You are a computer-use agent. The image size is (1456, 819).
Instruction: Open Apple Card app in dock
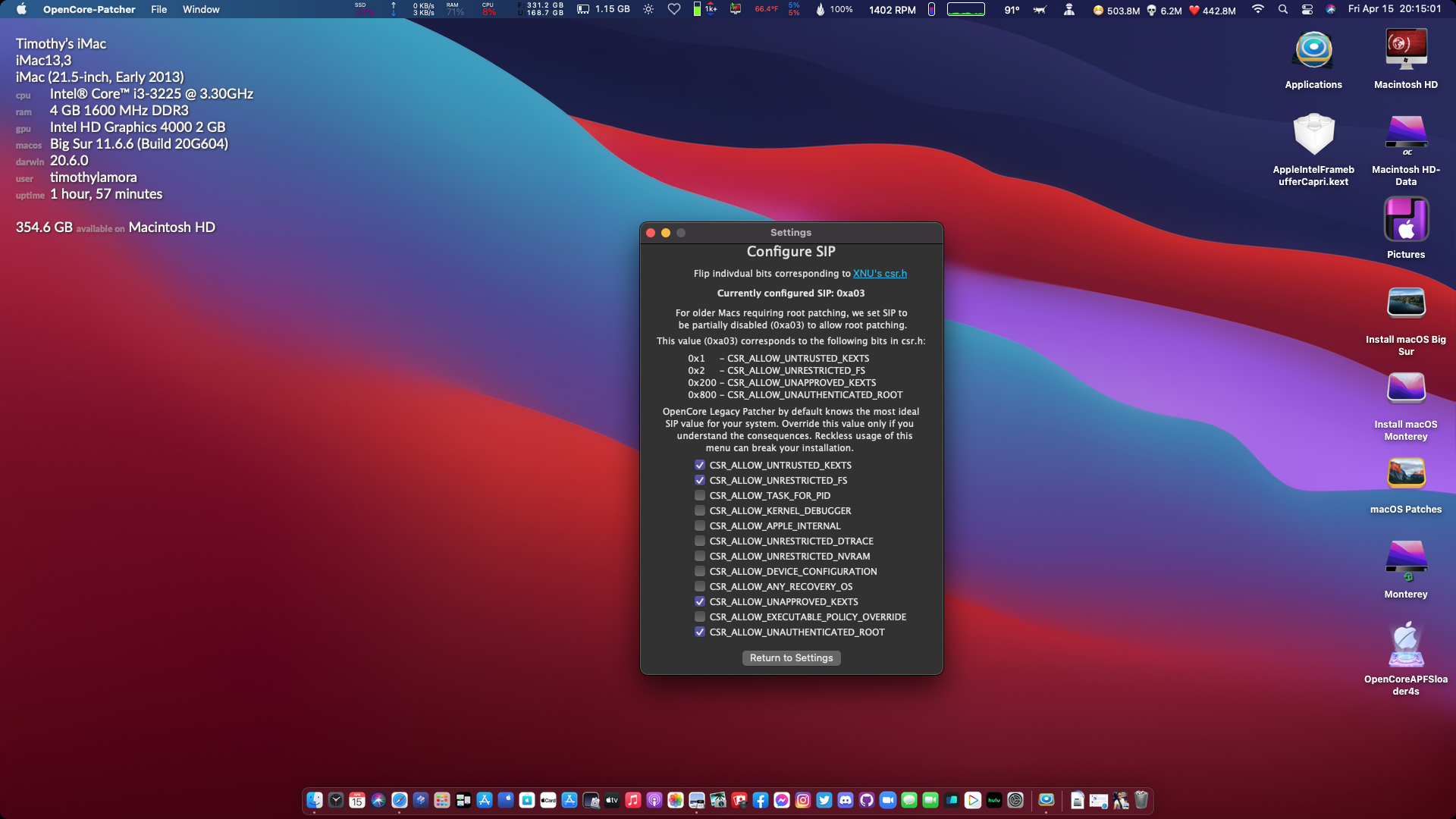tap(548, 800)
